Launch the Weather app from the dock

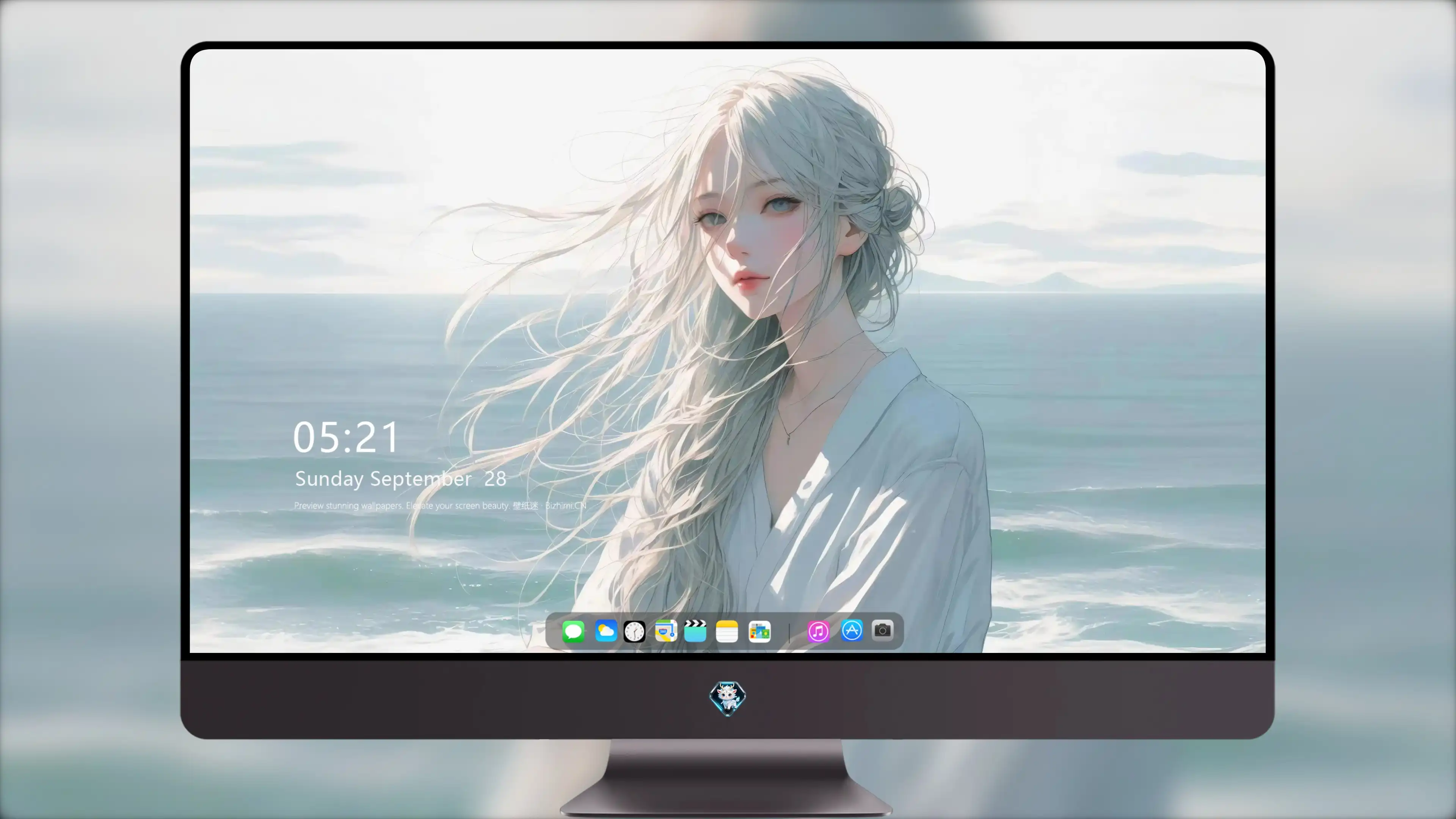[606, 631]
